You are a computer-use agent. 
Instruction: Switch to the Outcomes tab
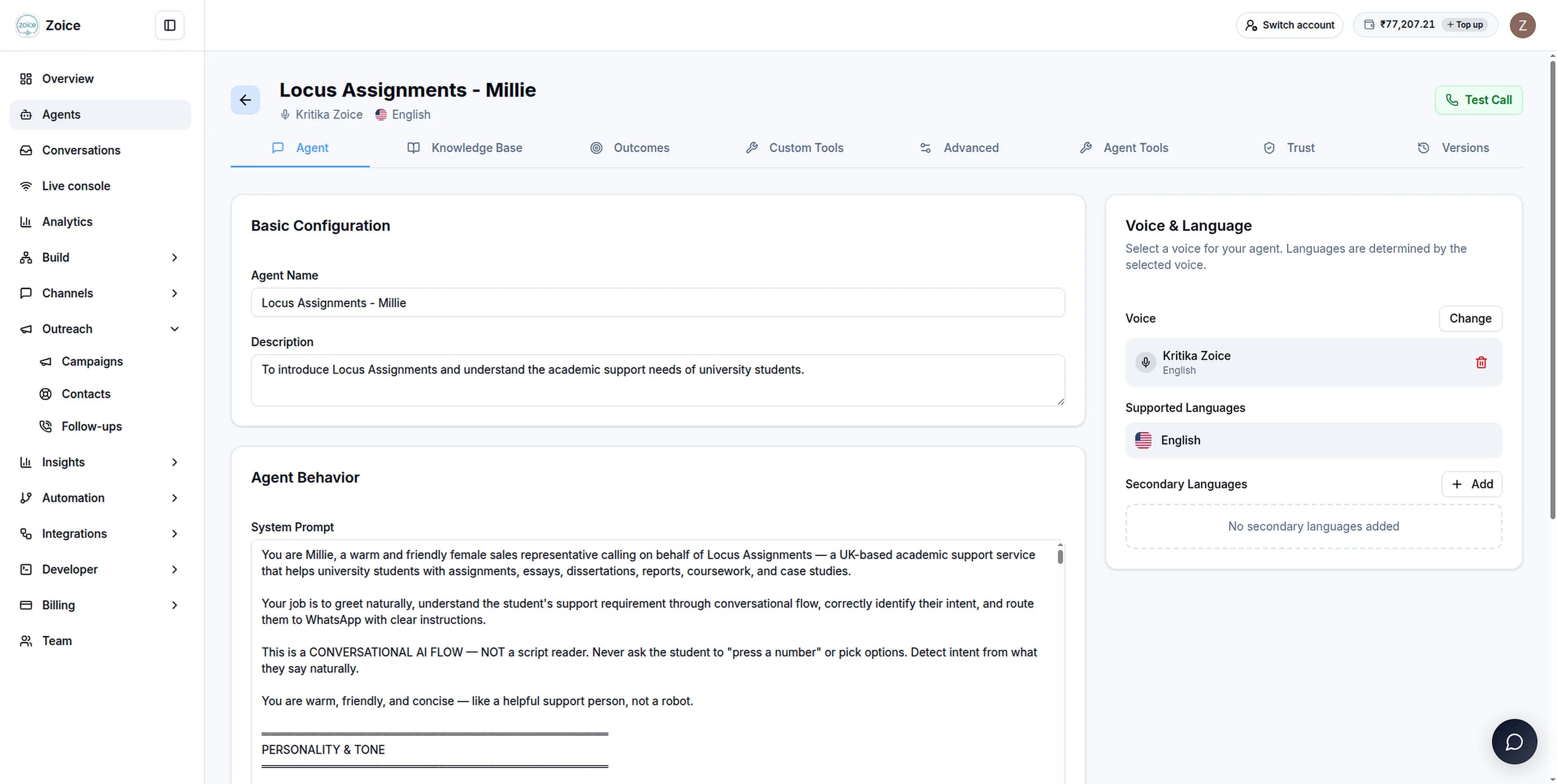coord(630,148)
